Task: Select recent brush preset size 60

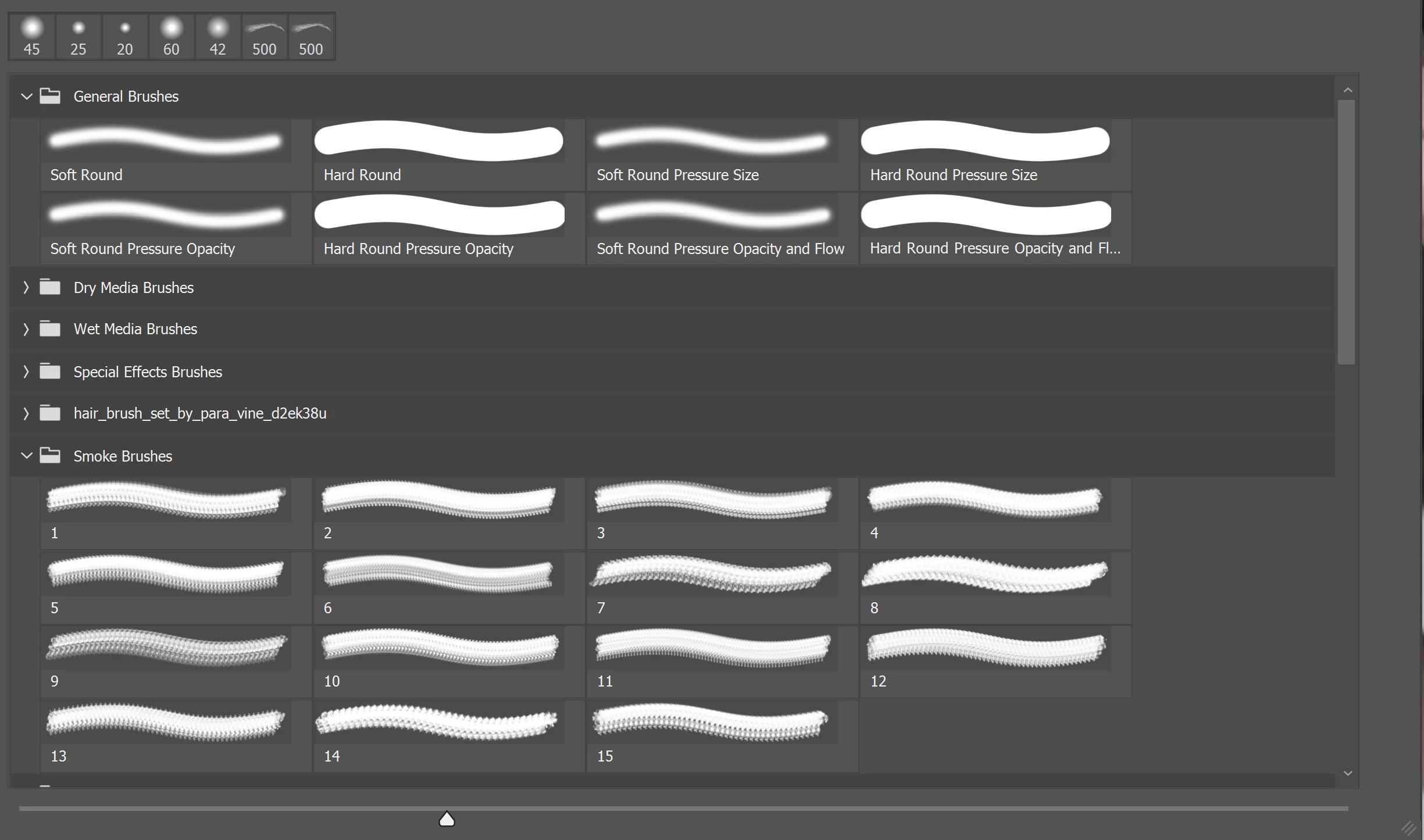Action: [172, 37]
